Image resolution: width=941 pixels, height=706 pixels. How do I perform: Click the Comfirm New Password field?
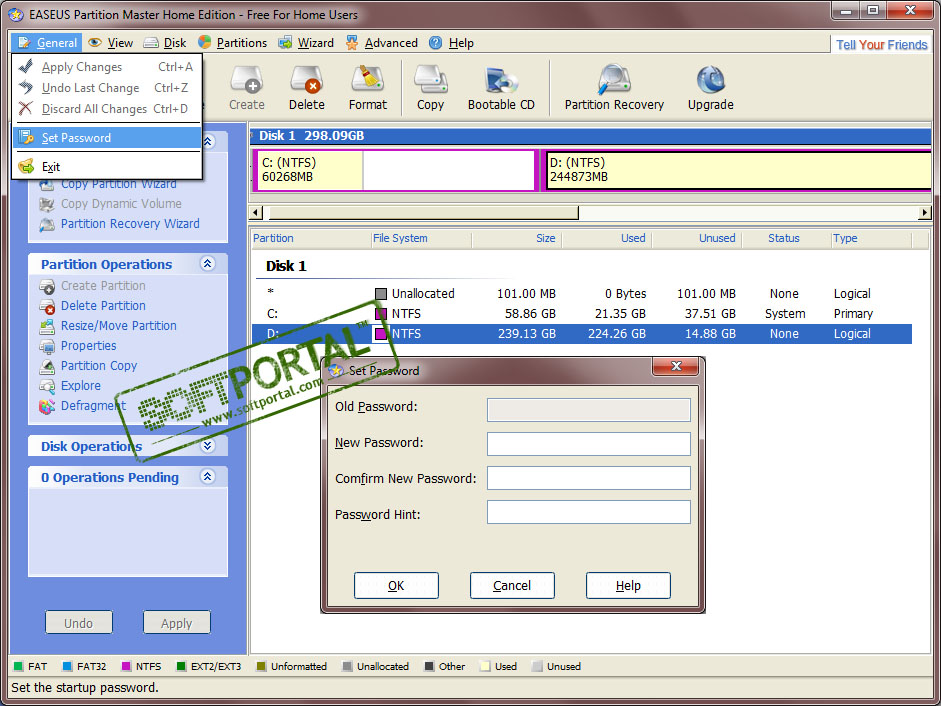pos(589,478)
